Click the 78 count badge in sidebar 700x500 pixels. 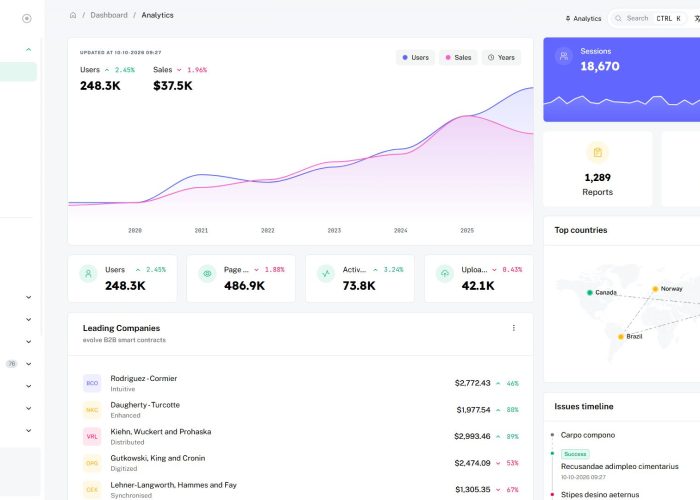point(12,364)
